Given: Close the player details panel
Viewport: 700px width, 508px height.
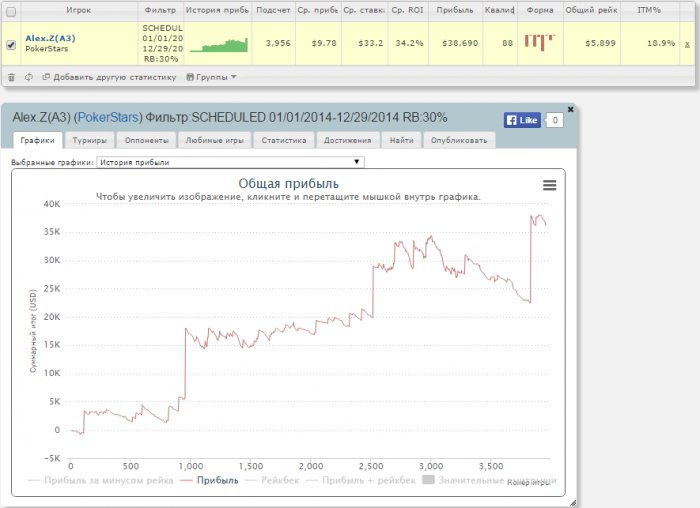Looking at the screenshot, I should click(571, 109).
